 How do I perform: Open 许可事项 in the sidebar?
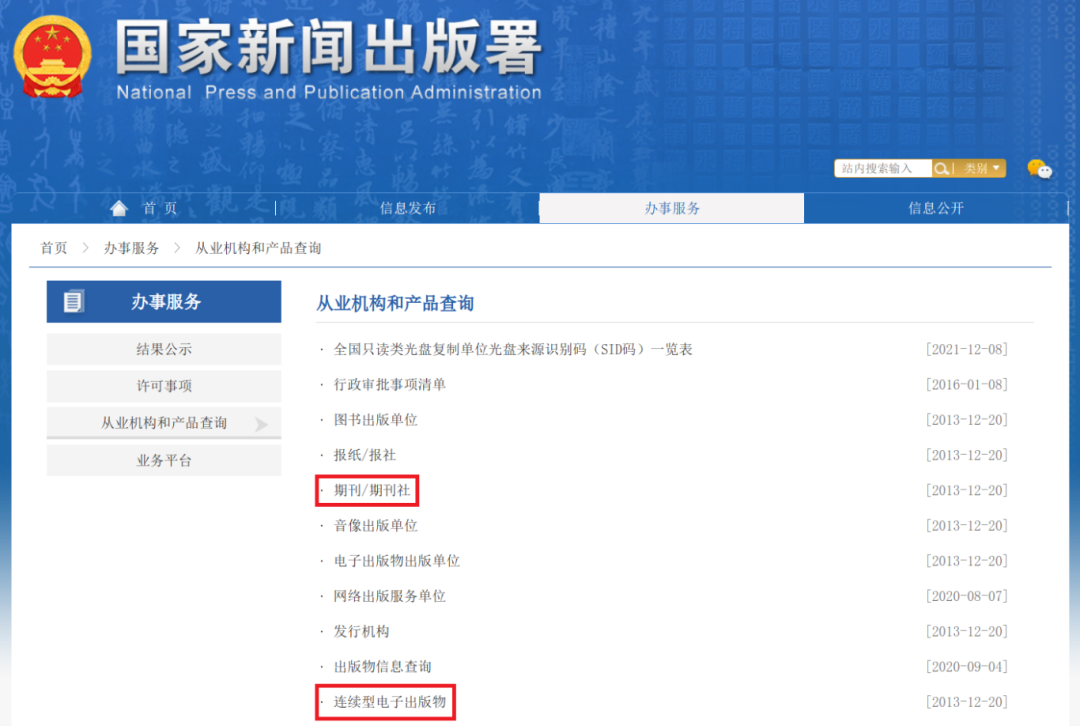[164, 386]
